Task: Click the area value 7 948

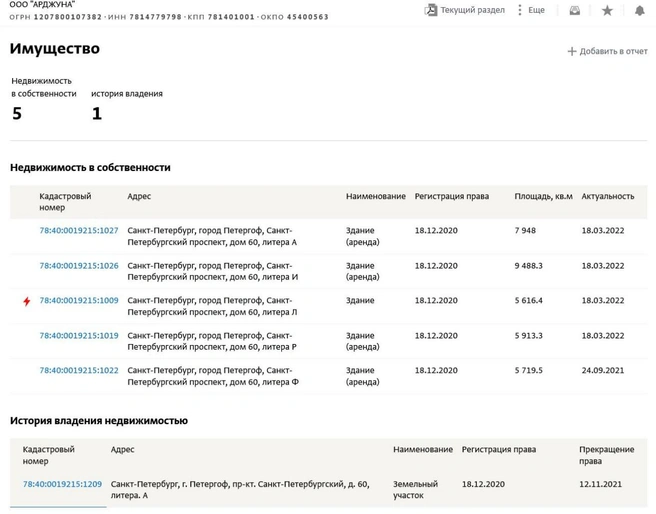Action: coord(525,230)
